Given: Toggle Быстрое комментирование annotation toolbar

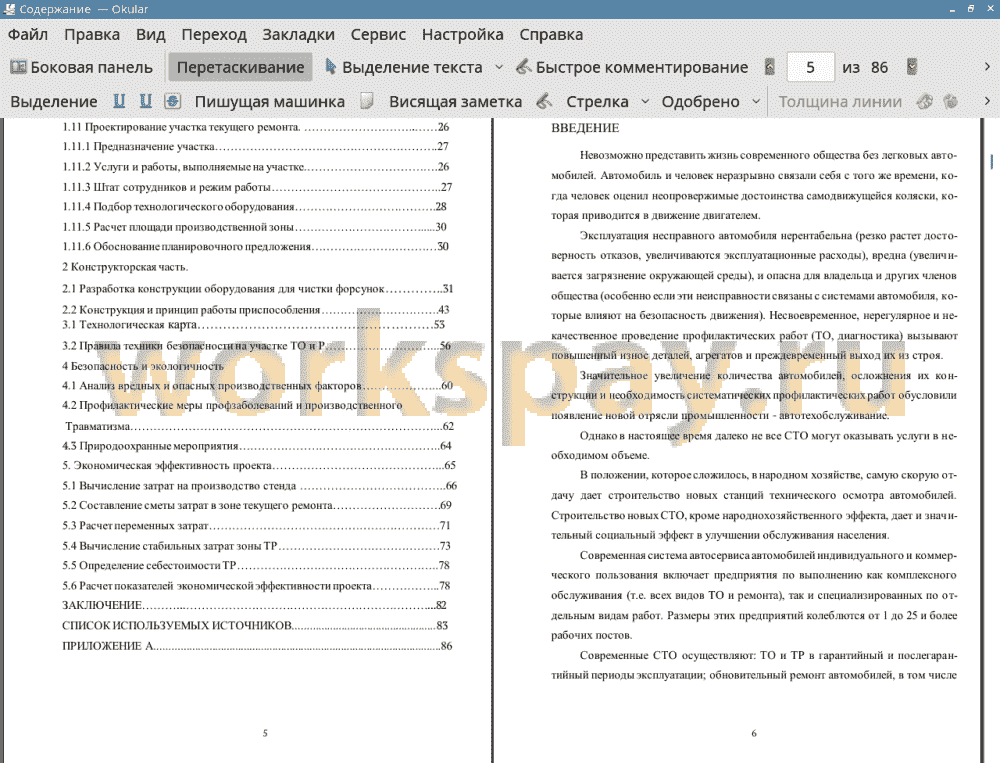Looking at the screenshot, I should [x=632, y=67].
